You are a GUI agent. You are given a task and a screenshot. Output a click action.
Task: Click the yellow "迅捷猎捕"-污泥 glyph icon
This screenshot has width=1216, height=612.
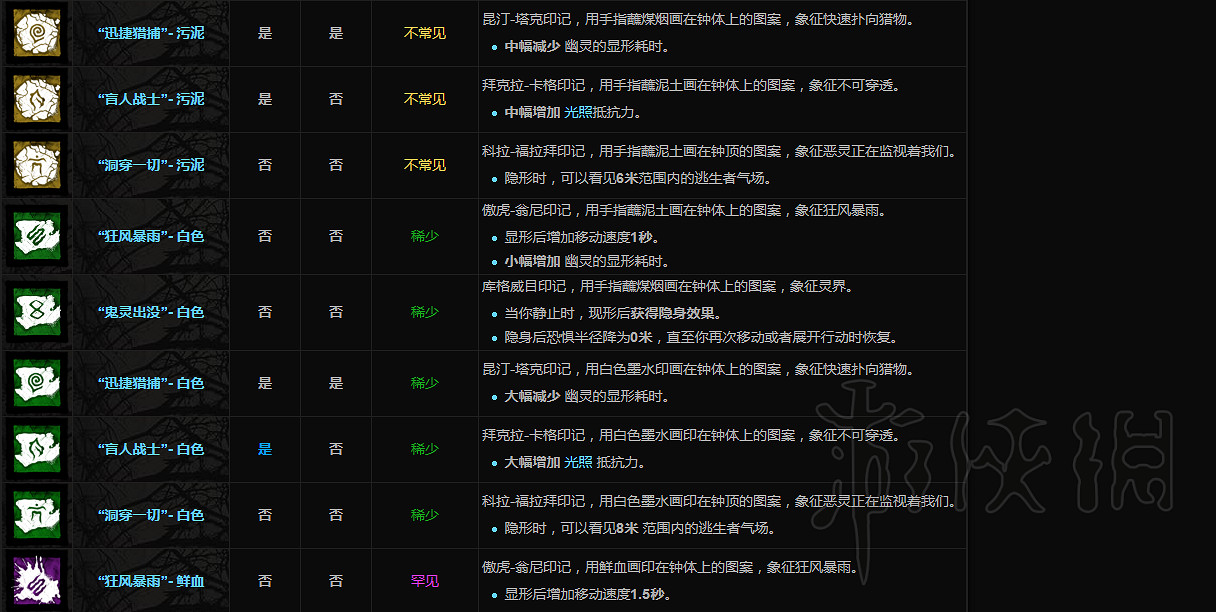(x=35, y=33)
